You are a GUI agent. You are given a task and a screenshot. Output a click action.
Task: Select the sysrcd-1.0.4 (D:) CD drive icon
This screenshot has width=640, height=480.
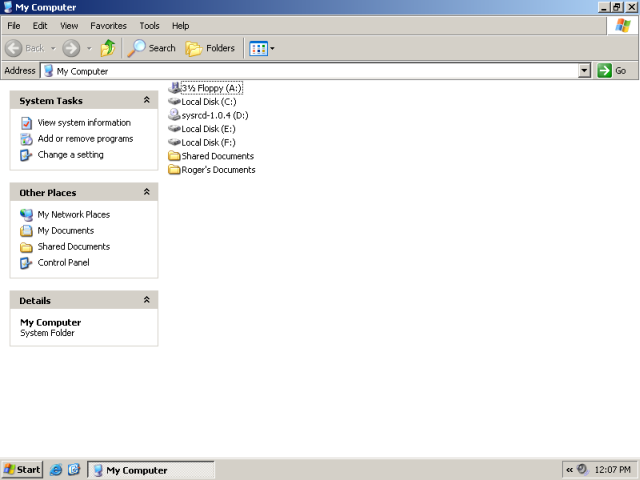tap(174, 115)
